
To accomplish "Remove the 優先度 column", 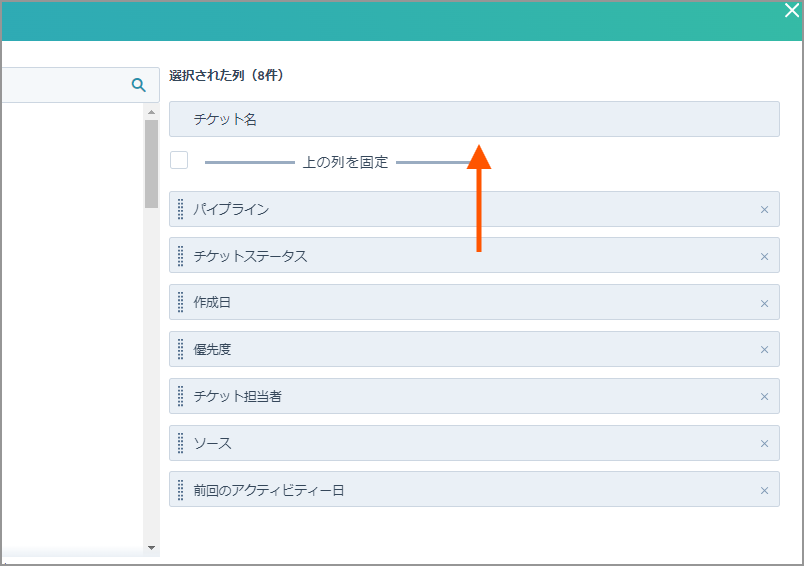I will point(764,350).
